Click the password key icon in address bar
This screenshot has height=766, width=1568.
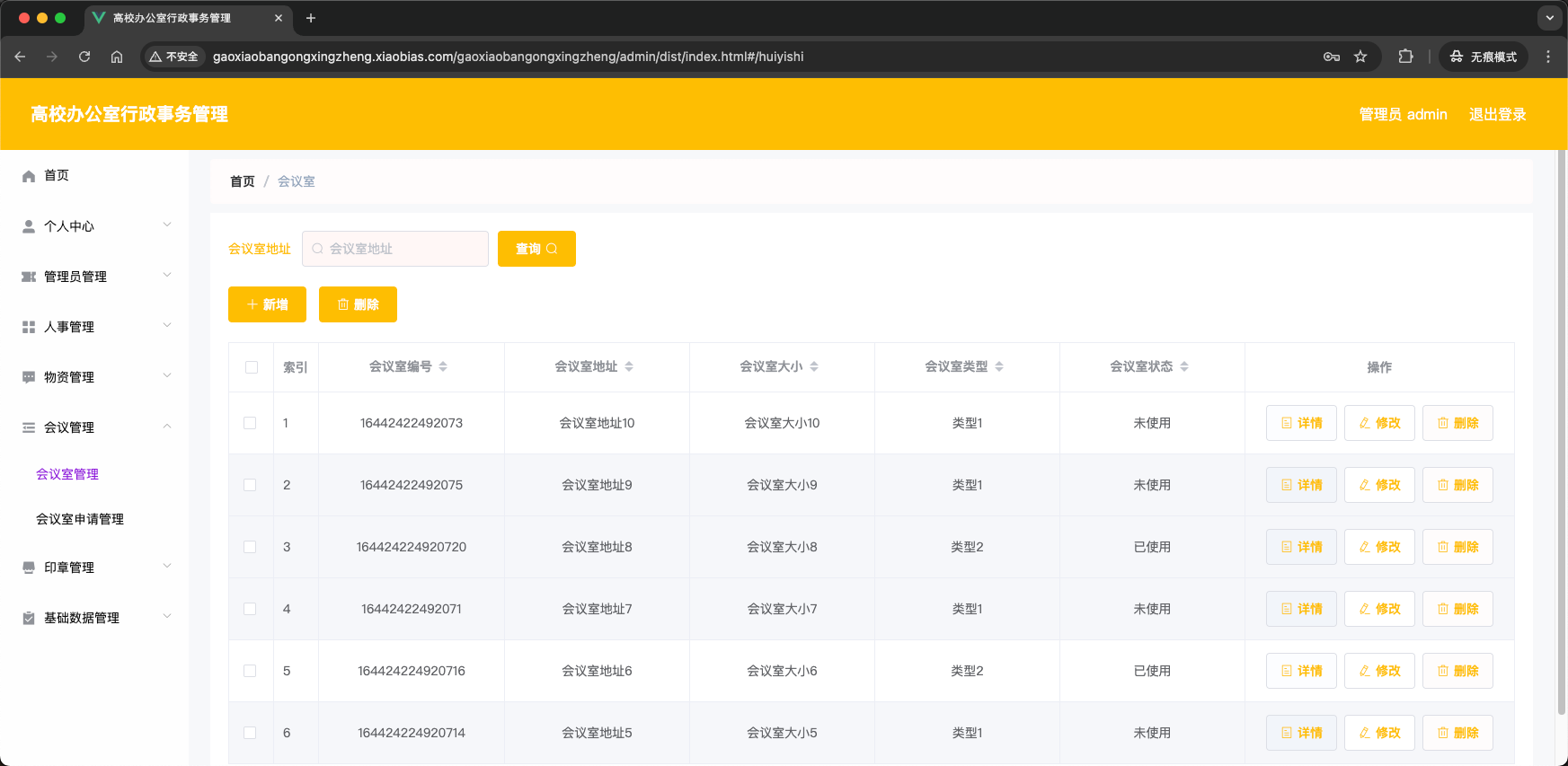coord(1332,57)
